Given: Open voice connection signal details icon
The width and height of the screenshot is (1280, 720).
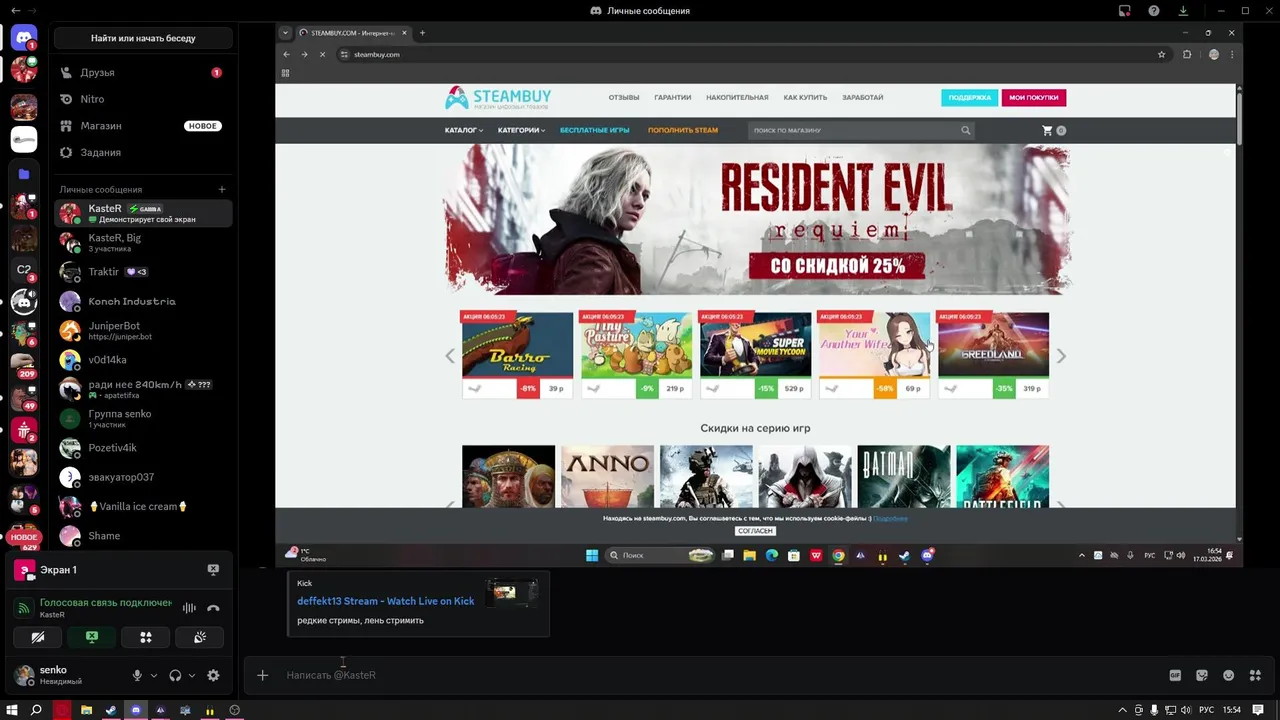Looking at the screenshot, I should (x=24, y=608).
